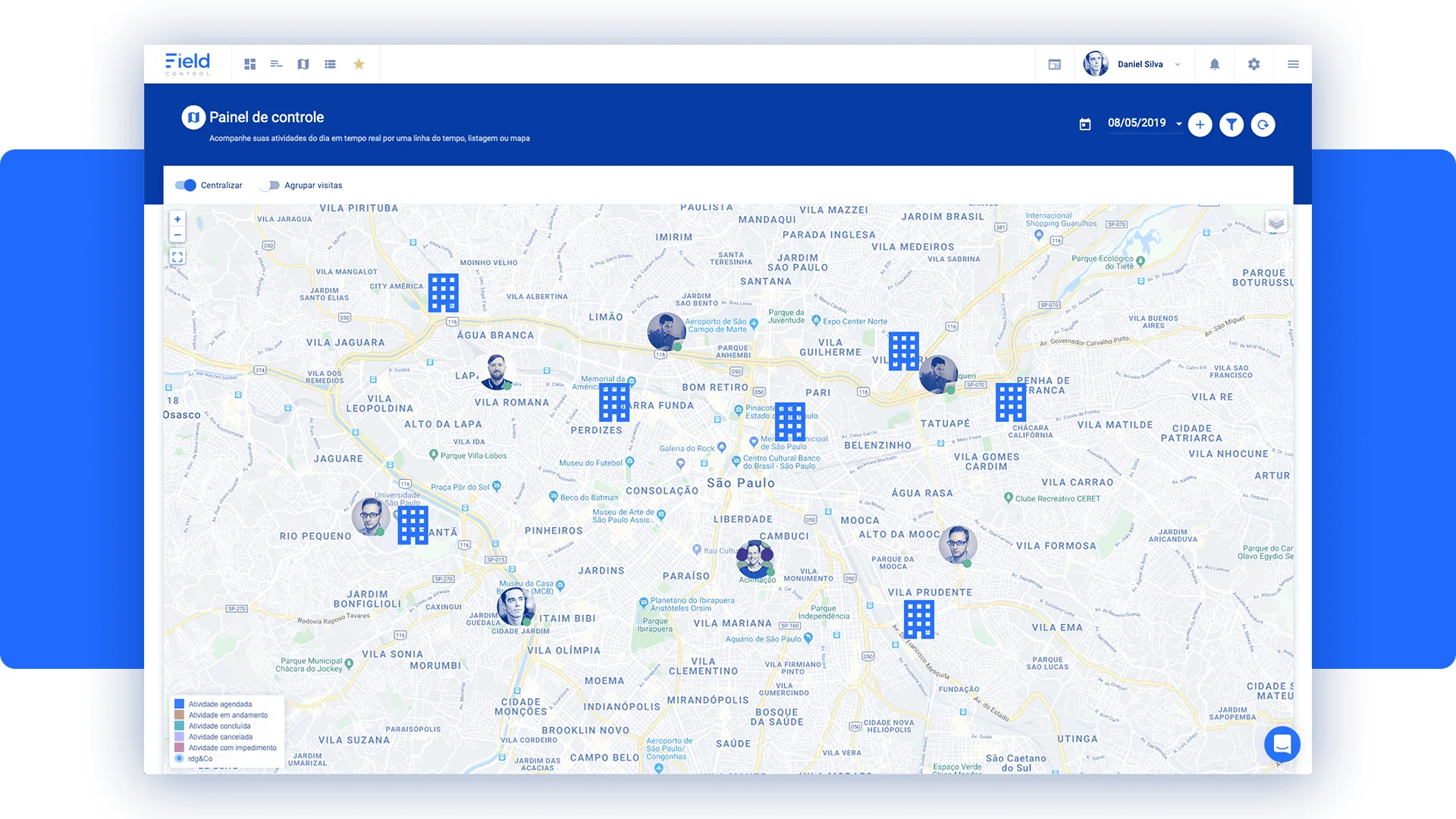
Task: Toggle fullscreen map view
Action: point(177,257)
